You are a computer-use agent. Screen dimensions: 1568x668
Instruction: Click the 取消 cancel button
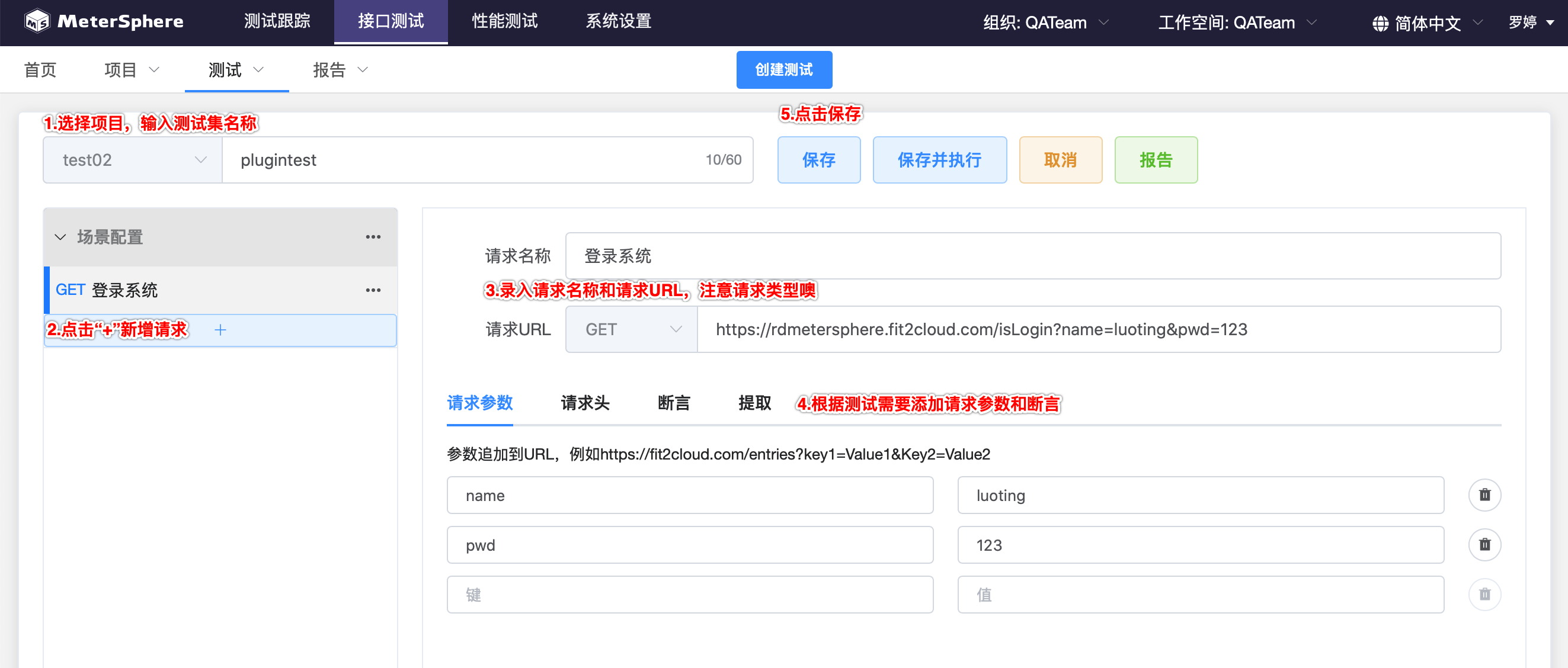coord(1060,160)
